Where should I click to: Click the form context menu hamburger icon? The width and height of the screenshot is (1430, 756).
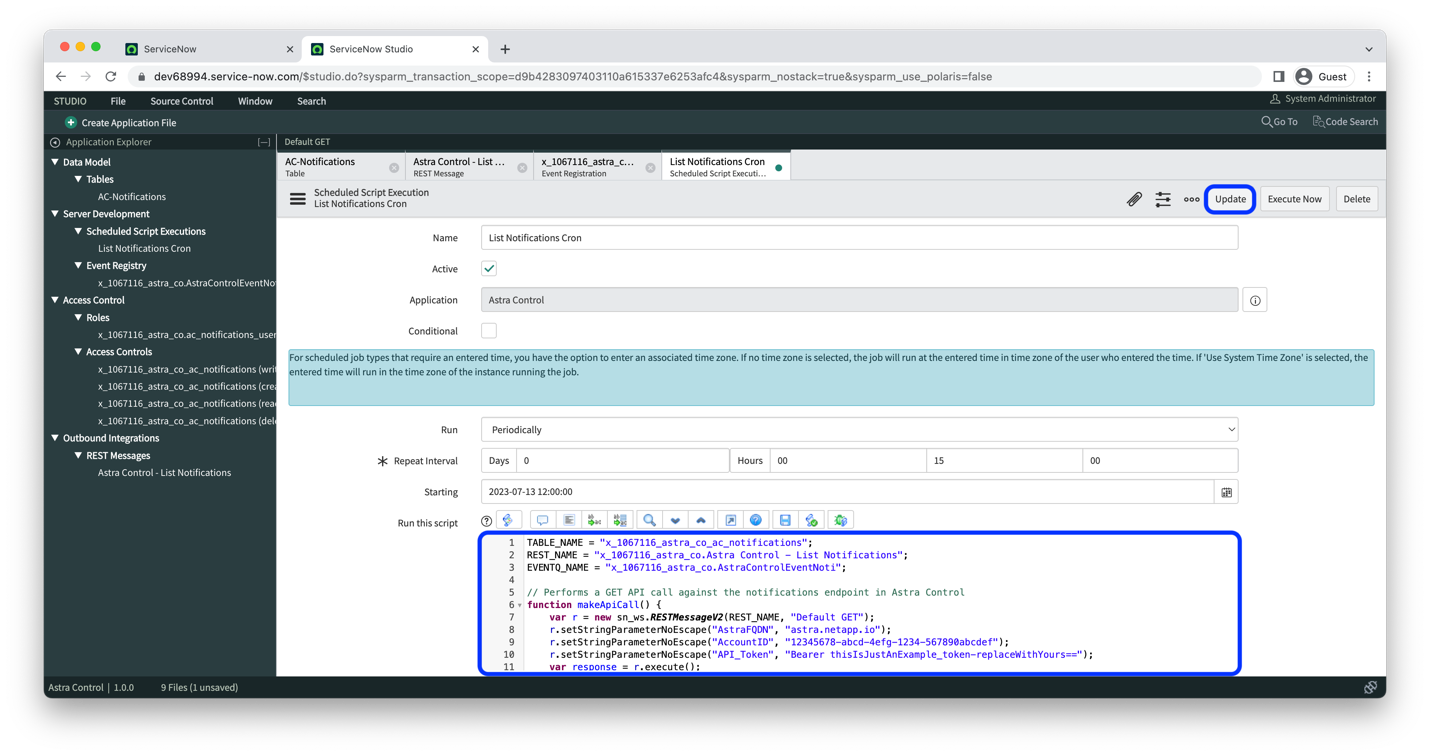click(x=298, y=199)
